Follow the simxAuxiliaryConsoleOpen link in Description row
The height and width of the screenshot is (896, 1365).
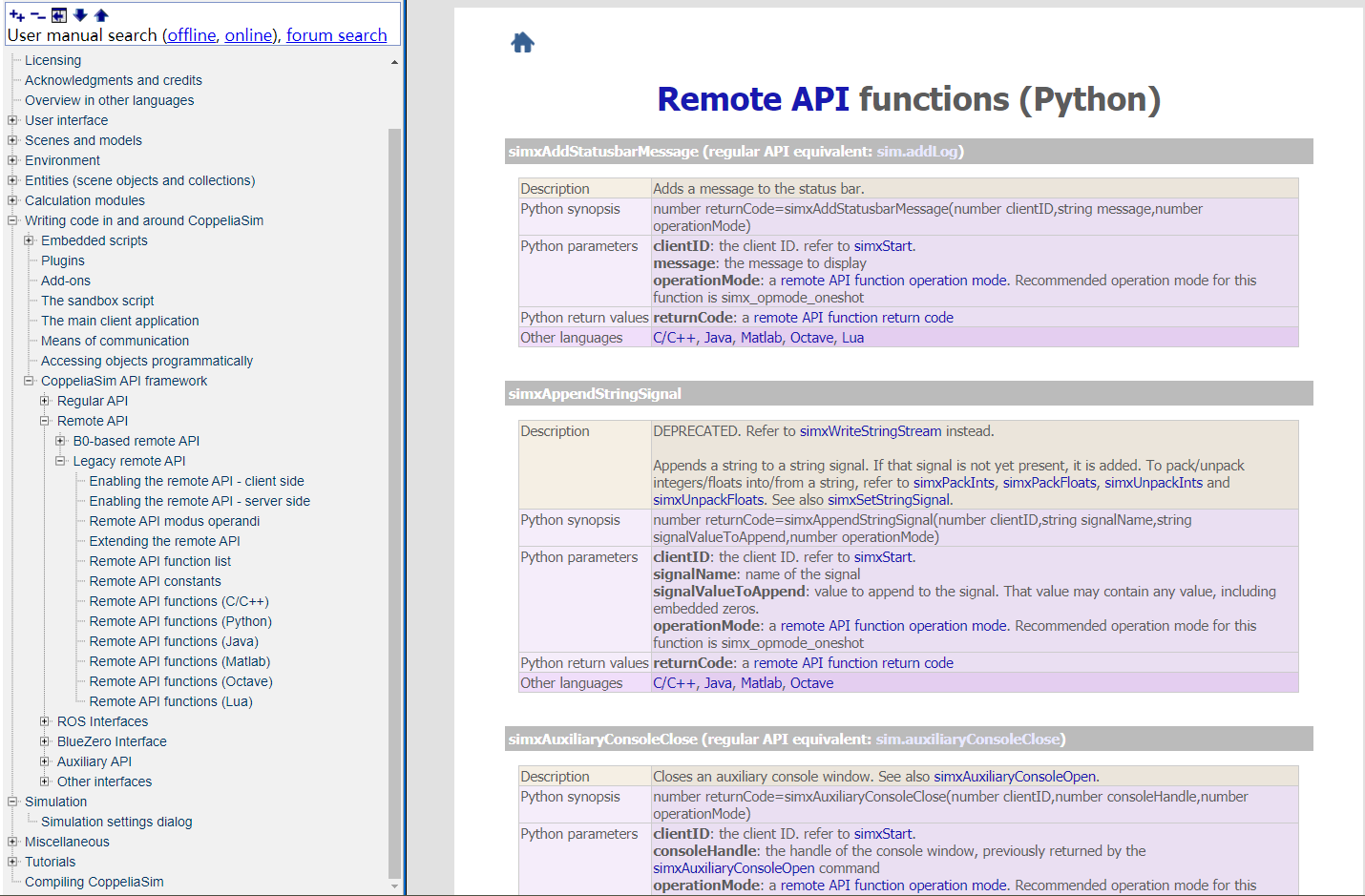click(x=1015, y=777)
